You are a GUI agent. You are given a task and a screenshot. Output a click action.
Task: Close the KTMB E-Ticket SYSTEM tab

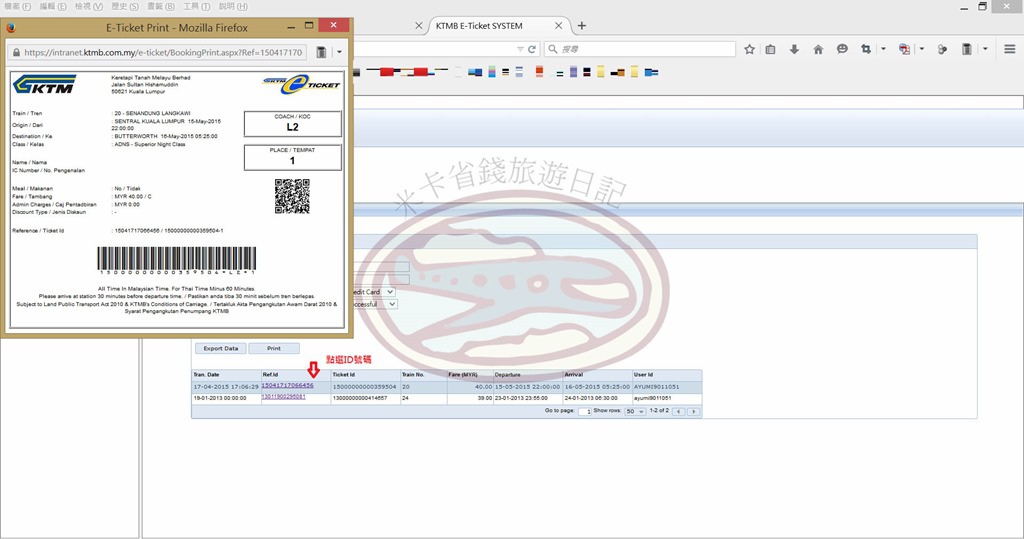coord(558,26)
